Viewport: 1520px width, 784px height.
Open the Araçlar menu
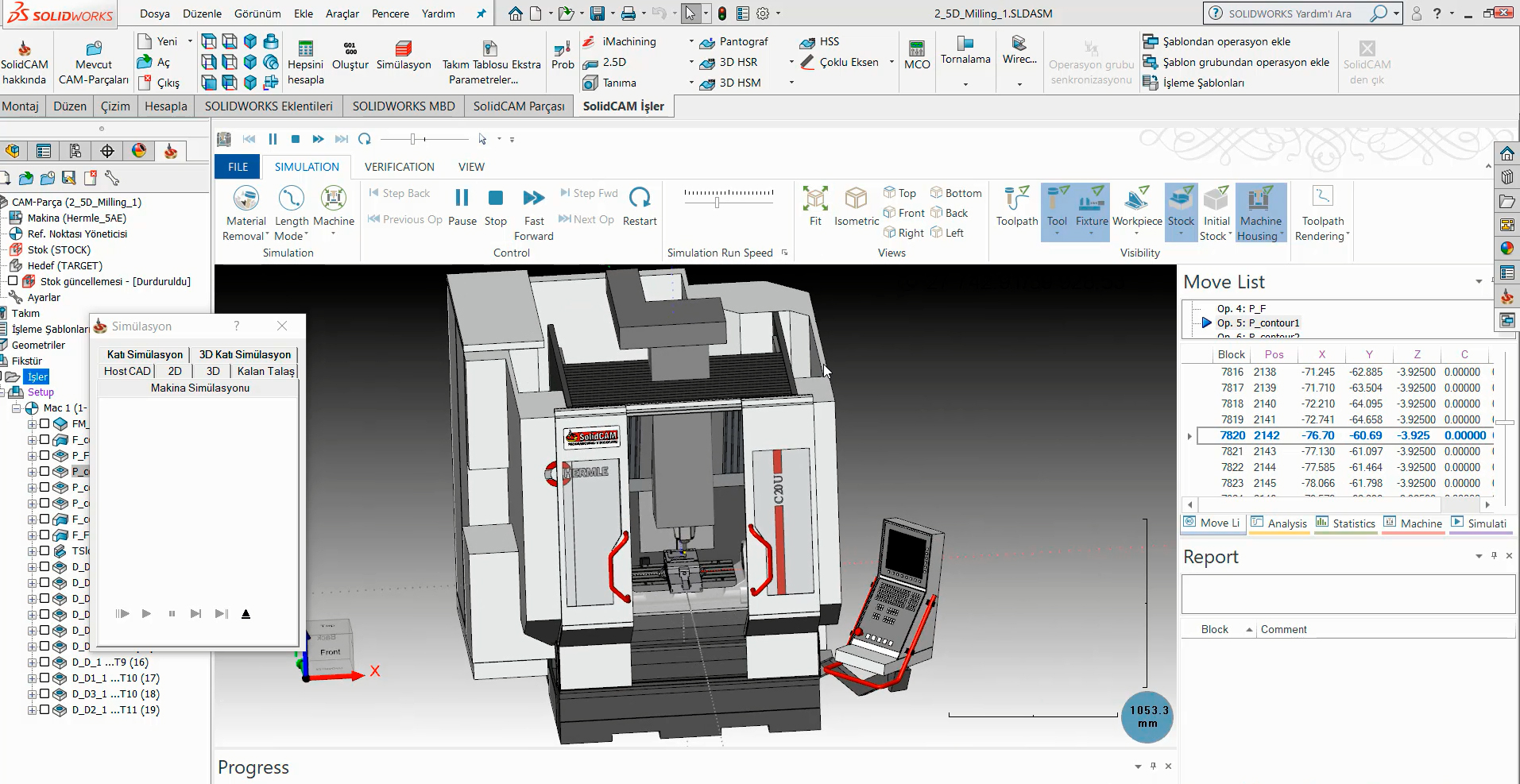point(342,14)
